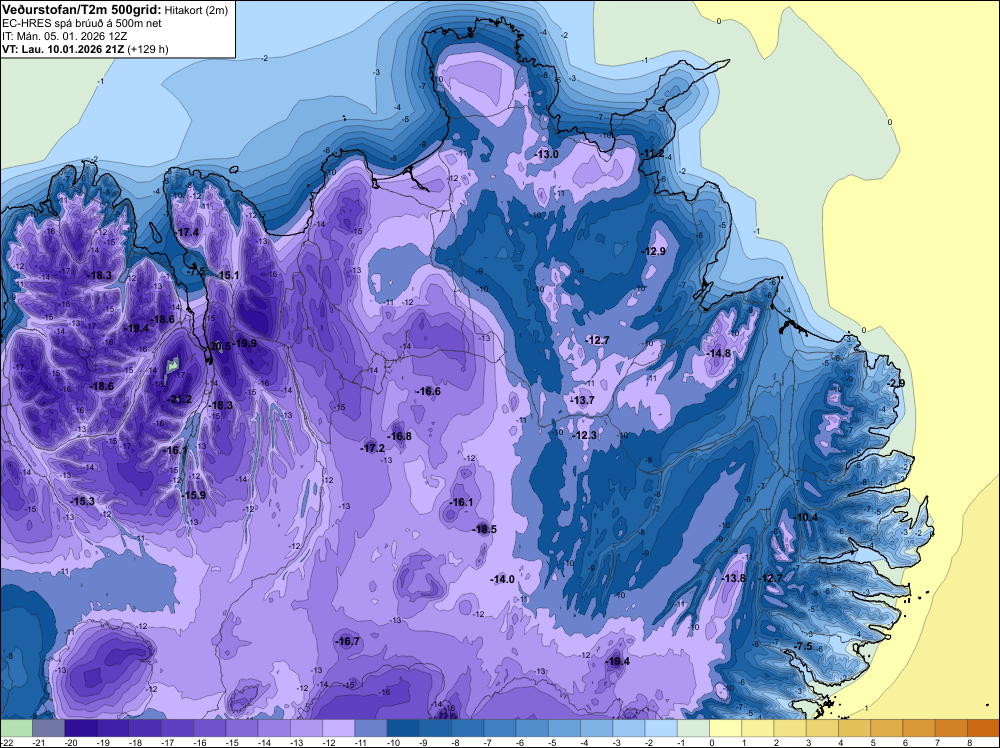Select the dark blue legend swatch labeled -10
The image size is (1000, 748).
coord(403,728)
